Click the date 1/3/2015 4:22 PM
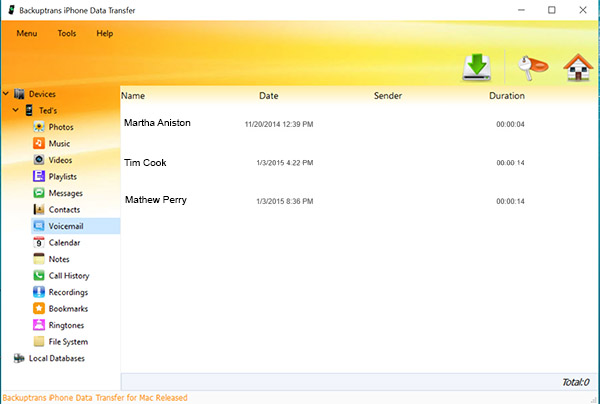Image resolution: width=600 pixels, height=404 pixels. 285,163
